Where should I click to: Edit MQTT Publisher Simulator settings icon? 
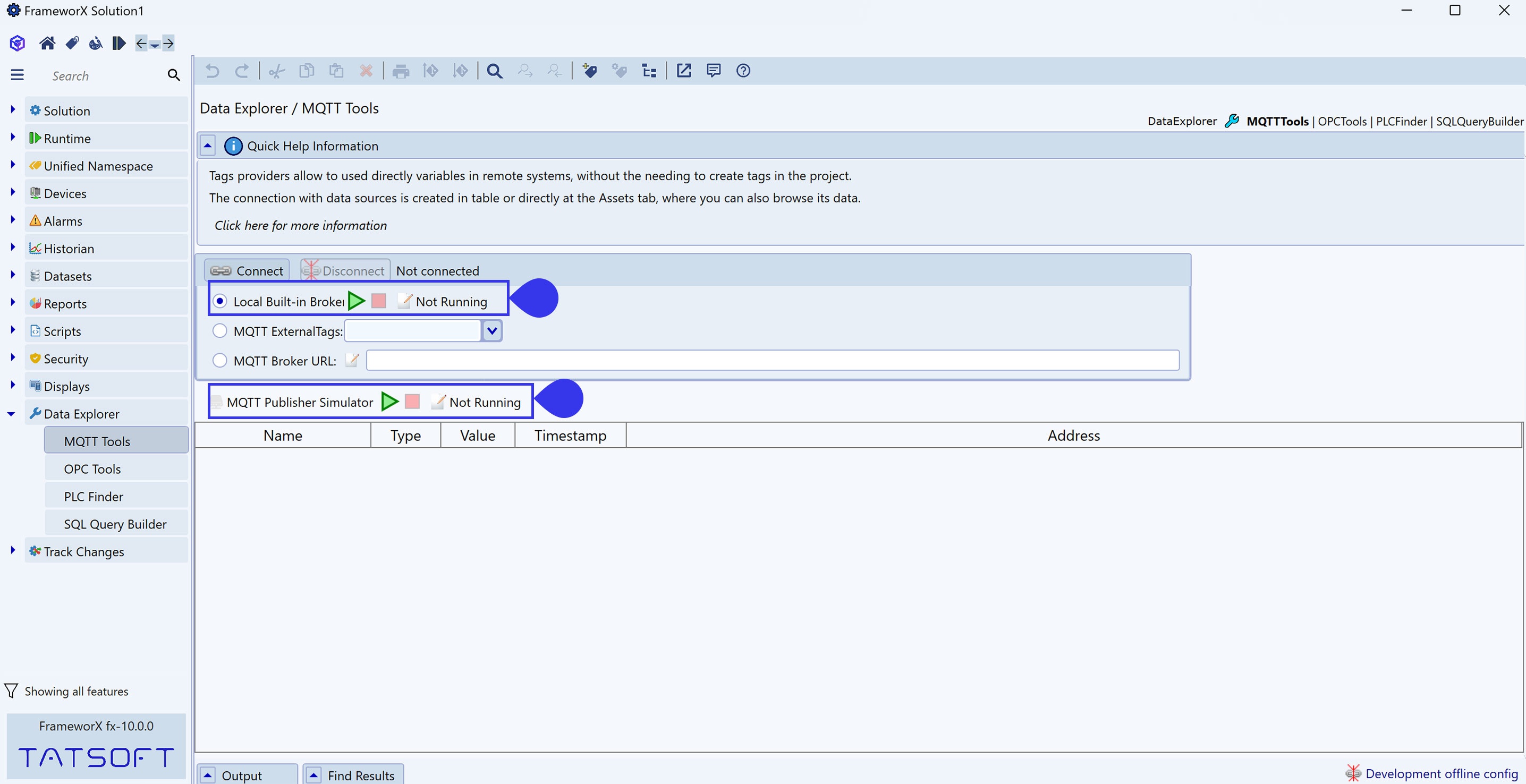(438, 402)
